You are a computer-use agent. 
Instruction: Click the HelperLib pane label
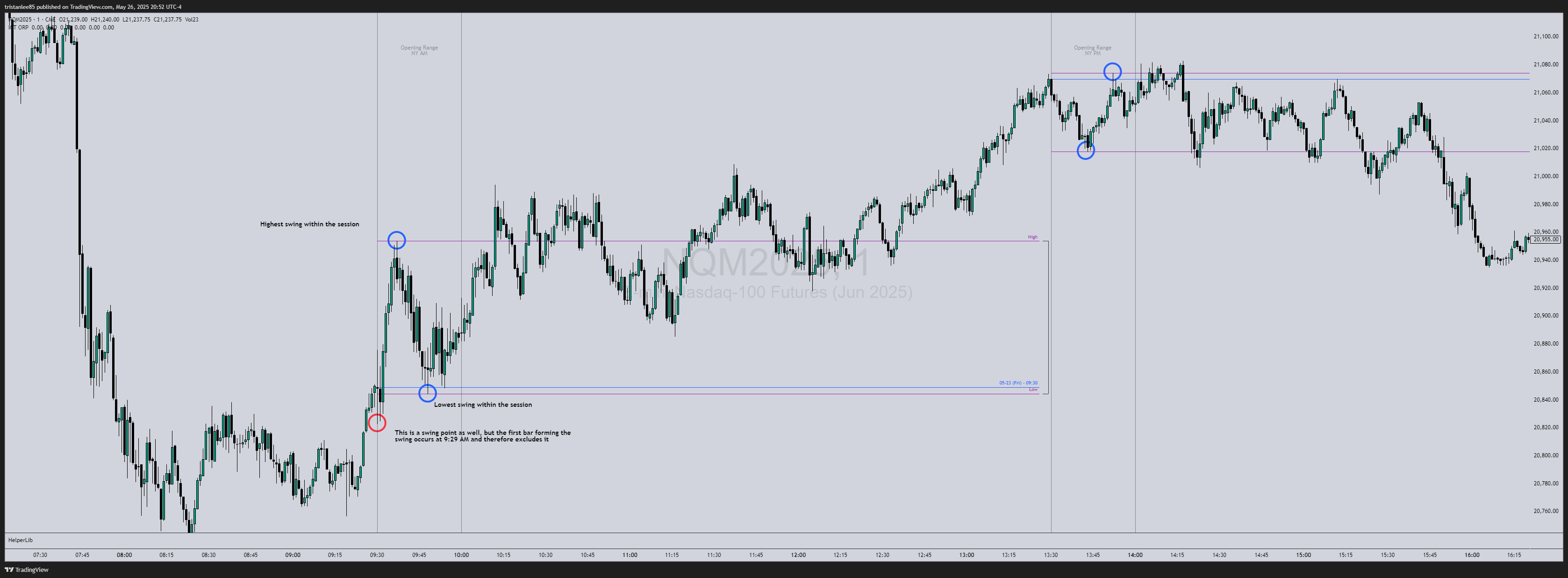coord(20,540)
